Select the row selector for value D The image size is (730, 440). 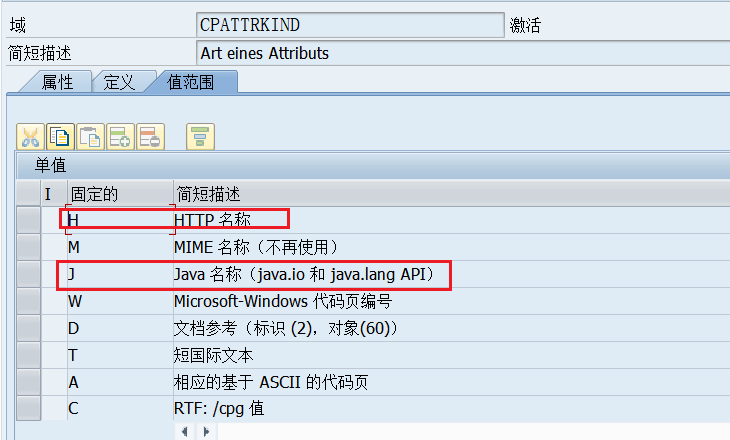(x=28, y=328)
